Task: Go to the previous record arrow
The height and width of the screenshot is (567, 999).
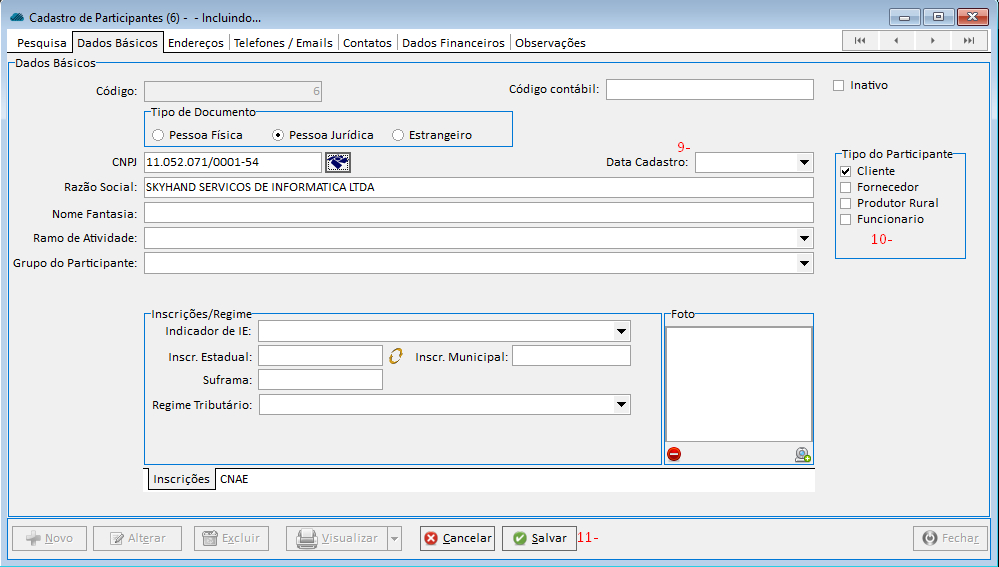Action: point(896,41)
